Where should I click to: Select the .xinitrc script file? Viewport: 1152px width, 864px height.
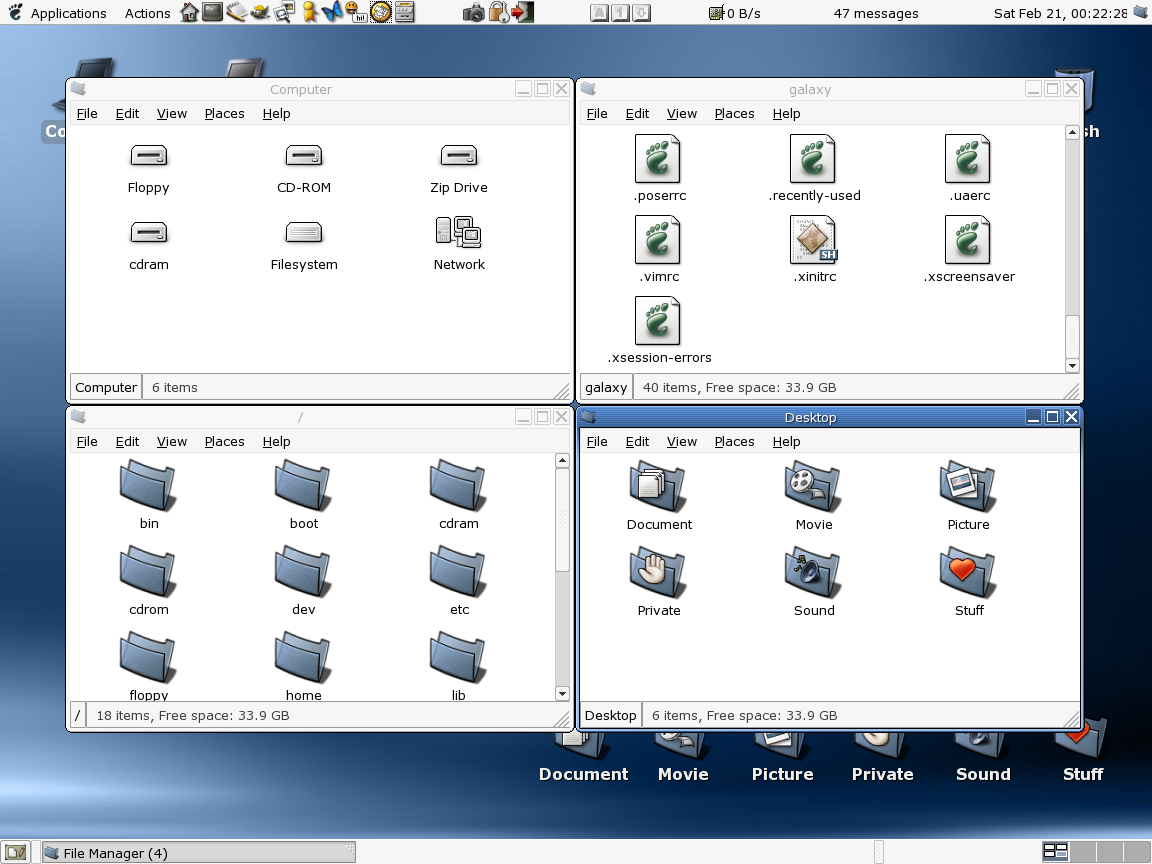pos(814,241)
